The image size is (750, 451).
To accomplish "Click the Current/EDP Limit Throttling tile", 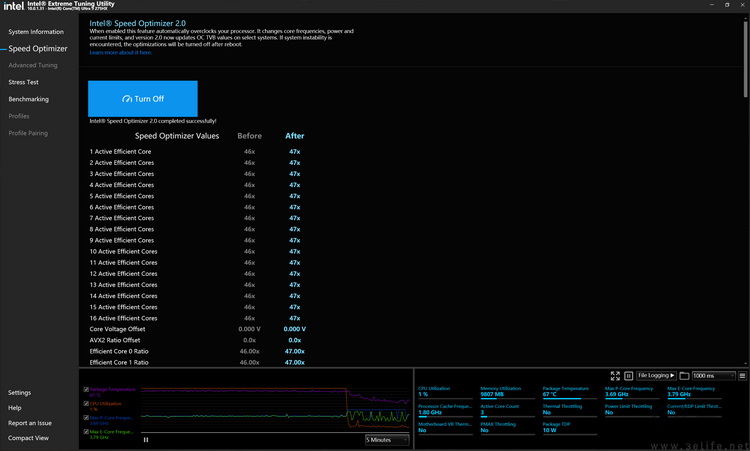I will click(694, 409).
